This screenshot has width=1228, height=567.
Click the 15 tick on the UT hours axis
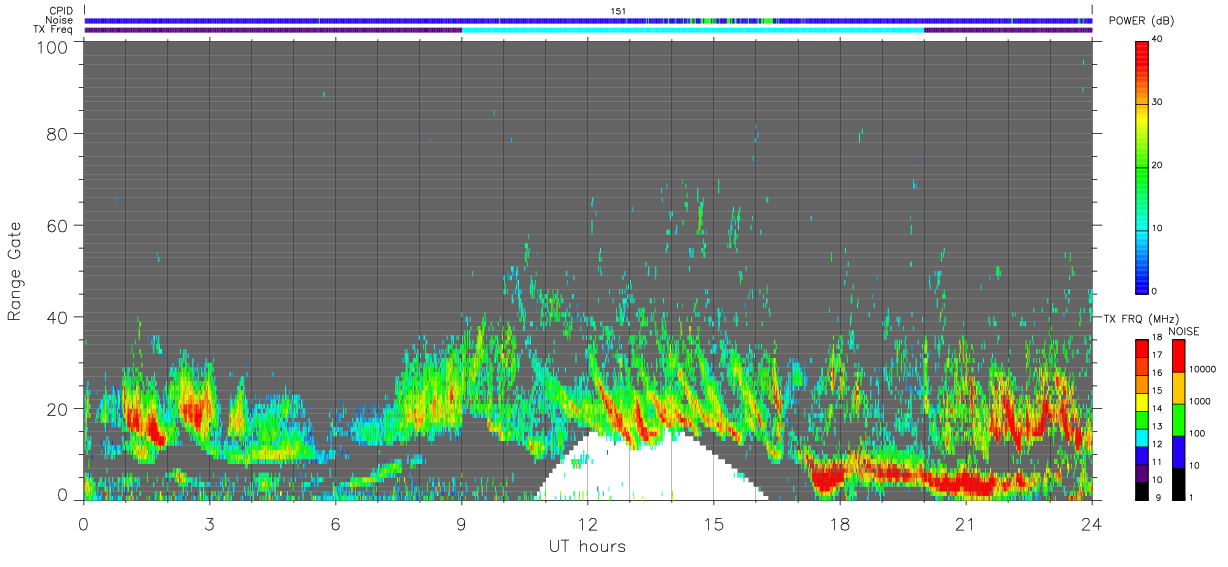(x=713, y=523)
